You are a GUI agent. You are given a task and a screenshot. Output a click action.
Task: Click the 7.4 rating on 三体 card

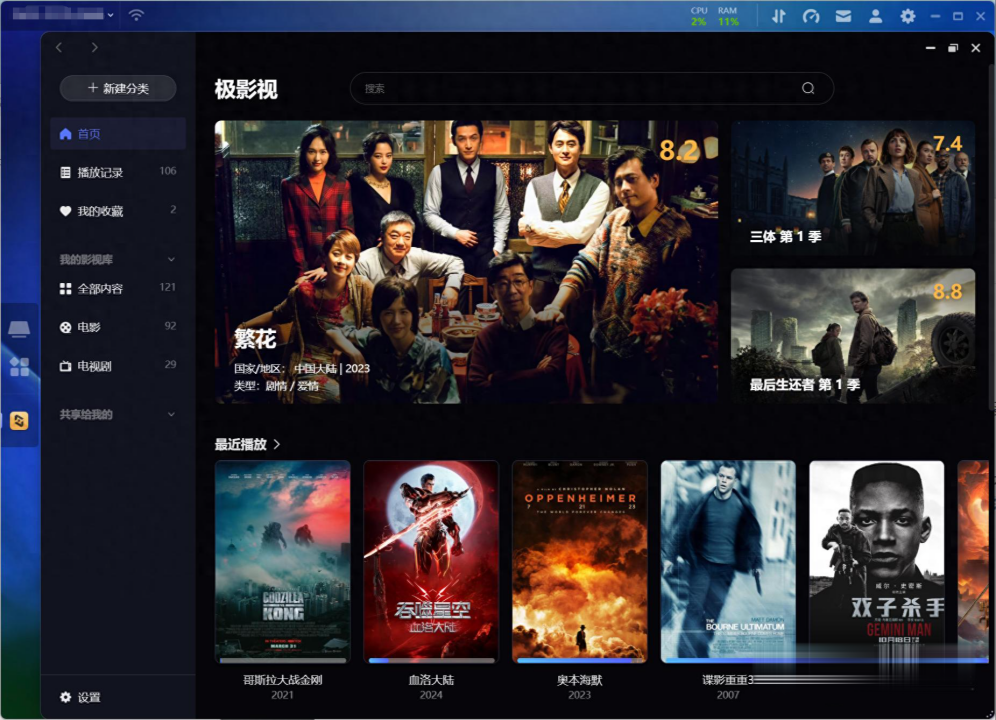(947, 144)
